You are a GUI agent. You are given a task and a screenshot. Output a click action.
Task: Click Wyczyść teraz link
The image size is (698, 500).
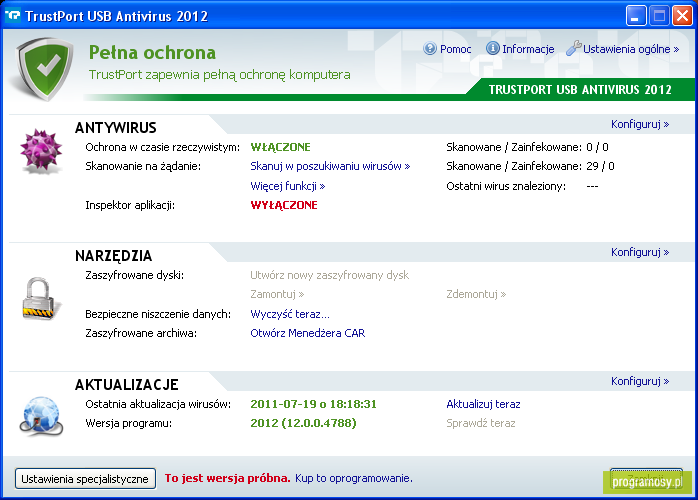coord(290,314)
